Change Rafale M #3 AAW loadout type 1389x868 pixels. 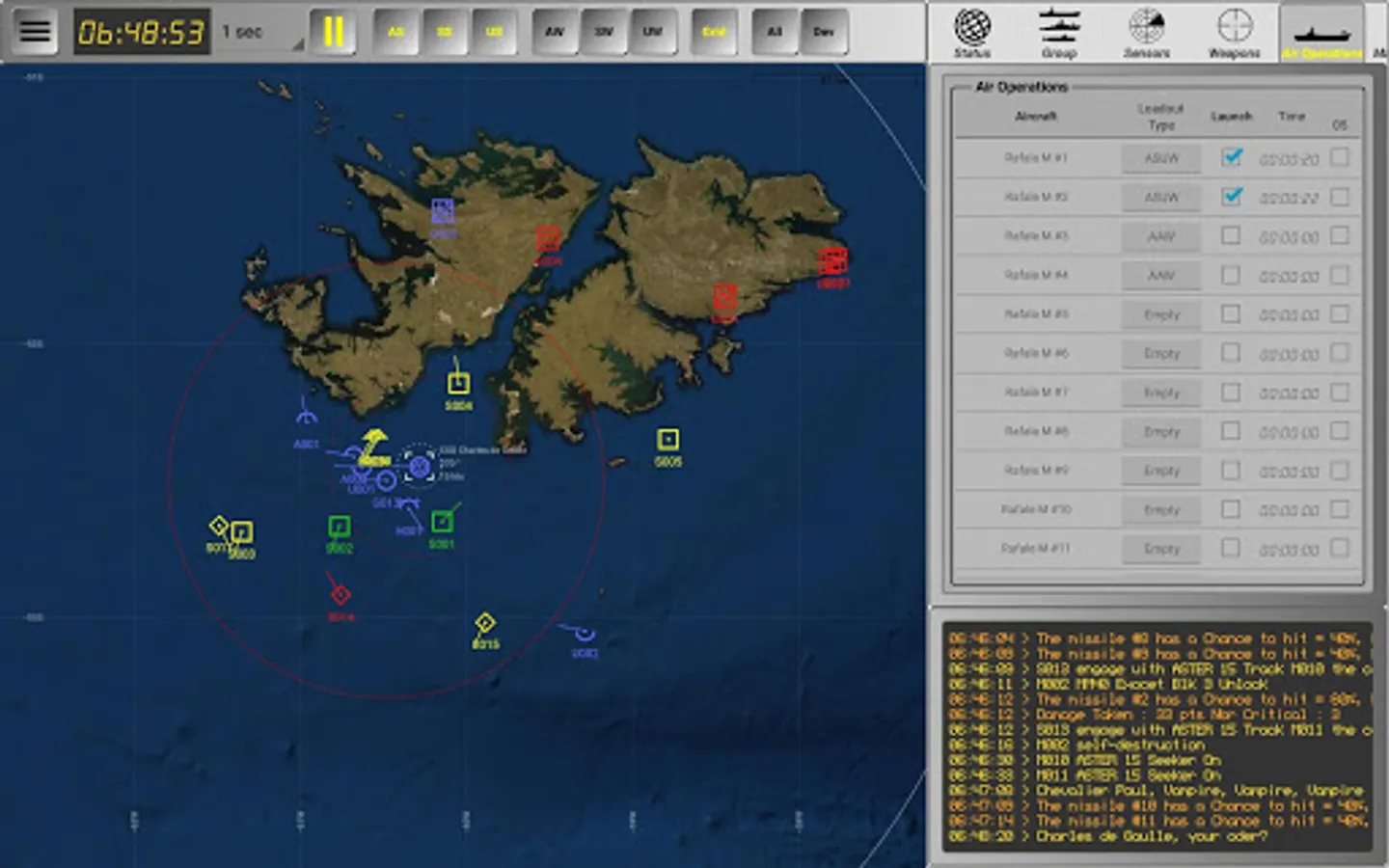click(1161, 236)
